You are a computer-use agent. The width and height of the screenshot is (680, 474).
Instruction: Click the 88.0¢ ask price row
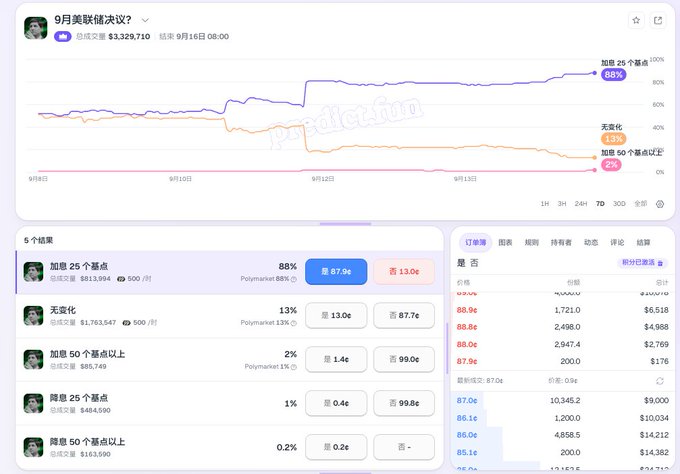(562, 344)
